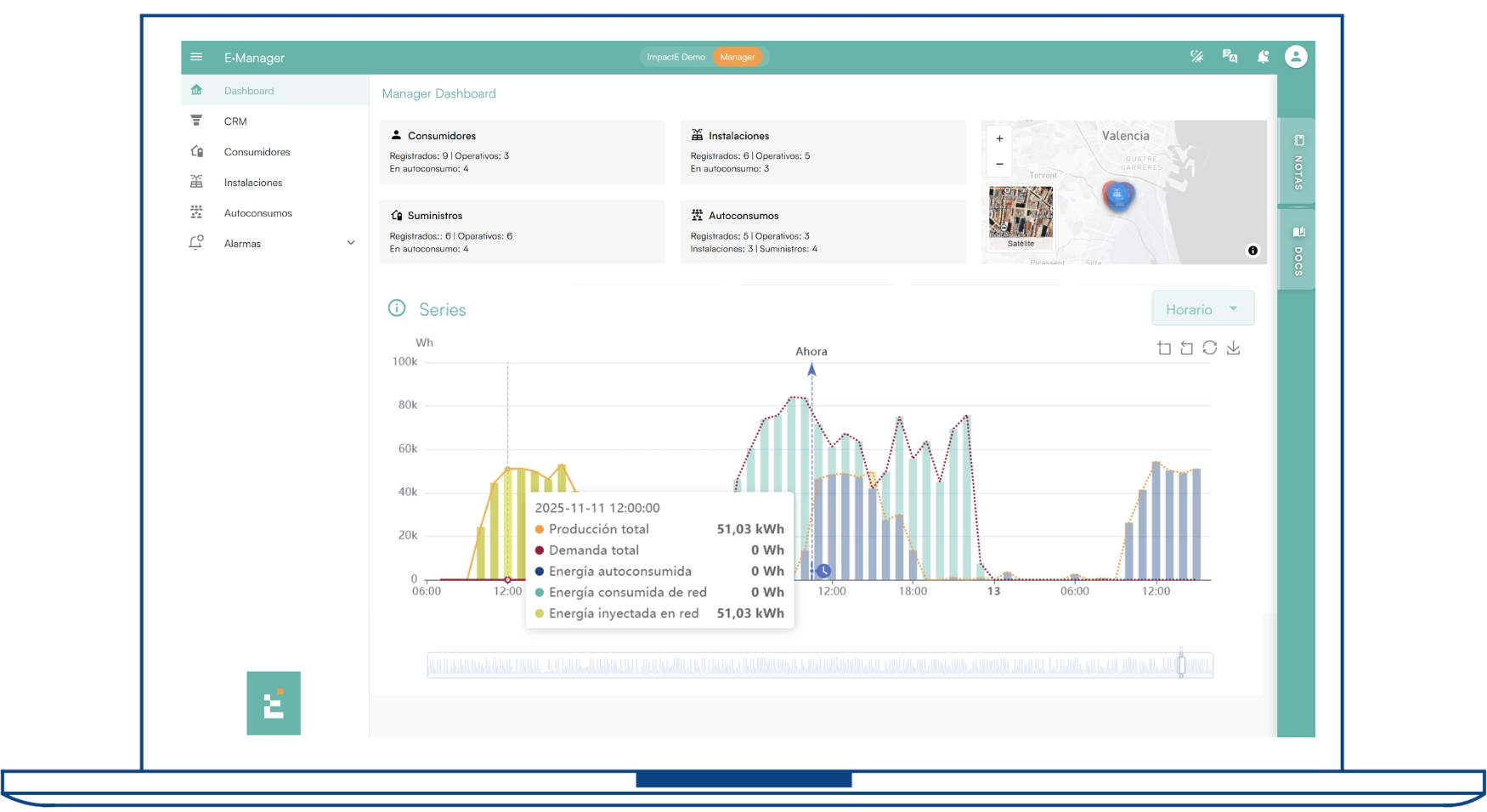This screenshot has height=812, width=1487.
Task: Switch map to Satélite thumbnail
Action: click(x=1021, y=217)
